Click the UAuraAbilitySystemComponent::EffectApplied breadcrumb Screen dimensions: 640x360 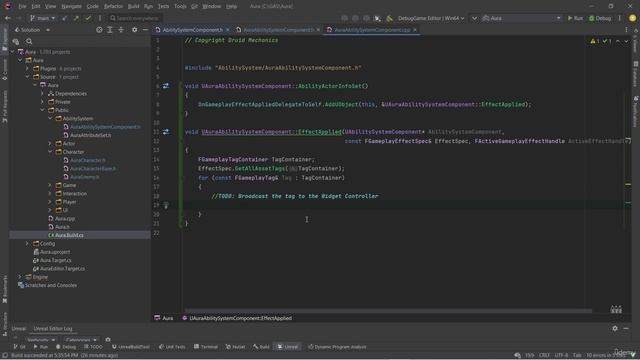click(240, 318)
